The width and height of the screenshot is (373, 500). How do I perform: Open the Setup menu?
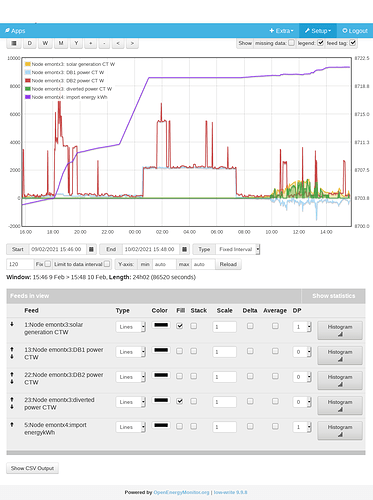pyautogui.click(x=318, y=31)
